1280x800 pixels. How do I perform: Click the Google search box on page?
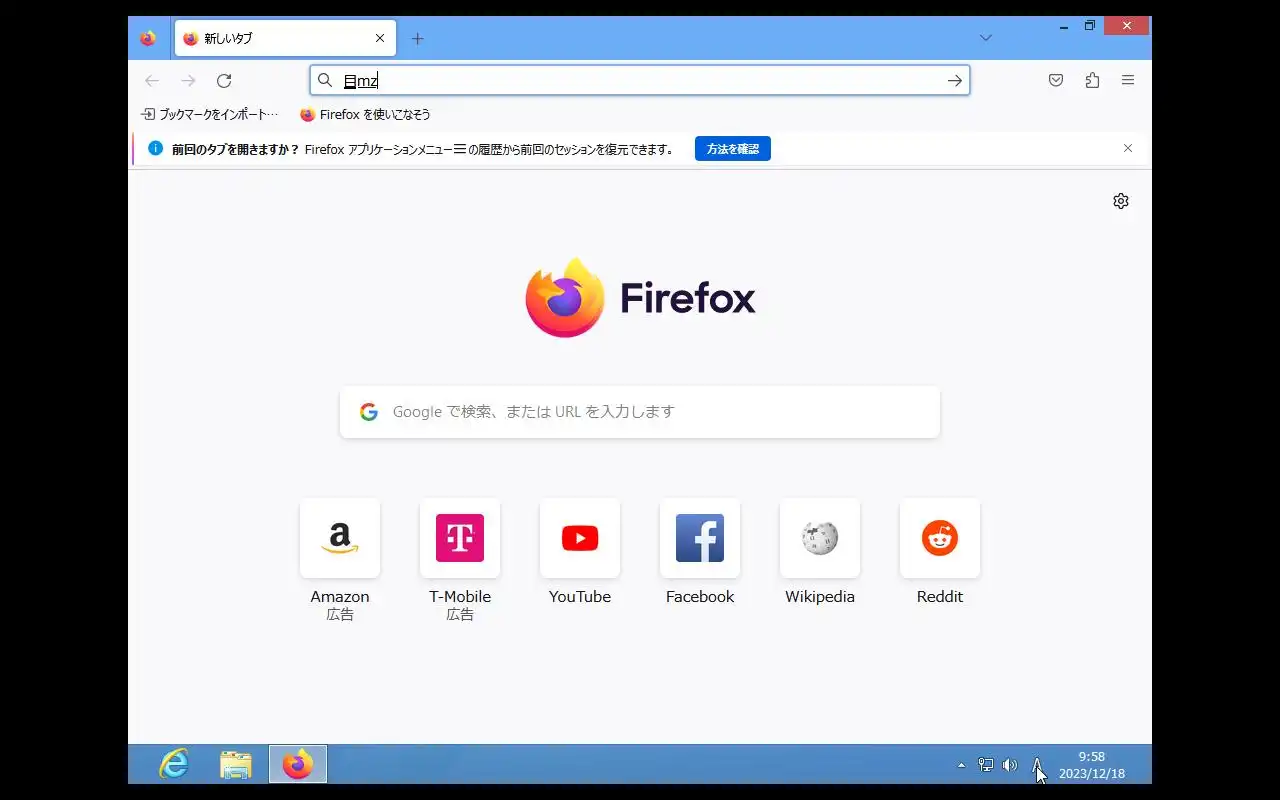click(x=640, y=412)
